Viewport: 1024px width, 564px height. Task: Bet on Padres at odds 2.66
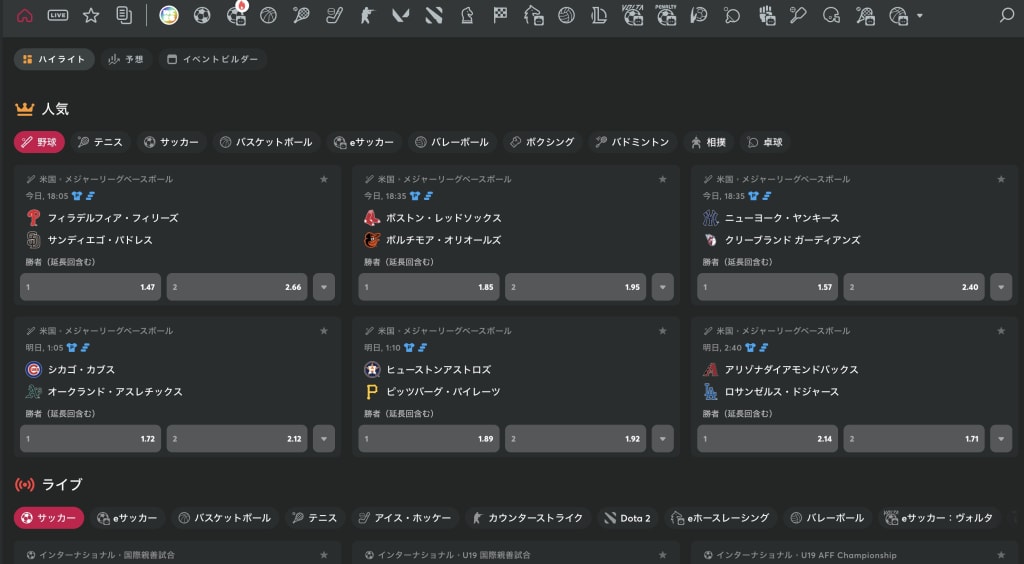click(x=237, y=287)
